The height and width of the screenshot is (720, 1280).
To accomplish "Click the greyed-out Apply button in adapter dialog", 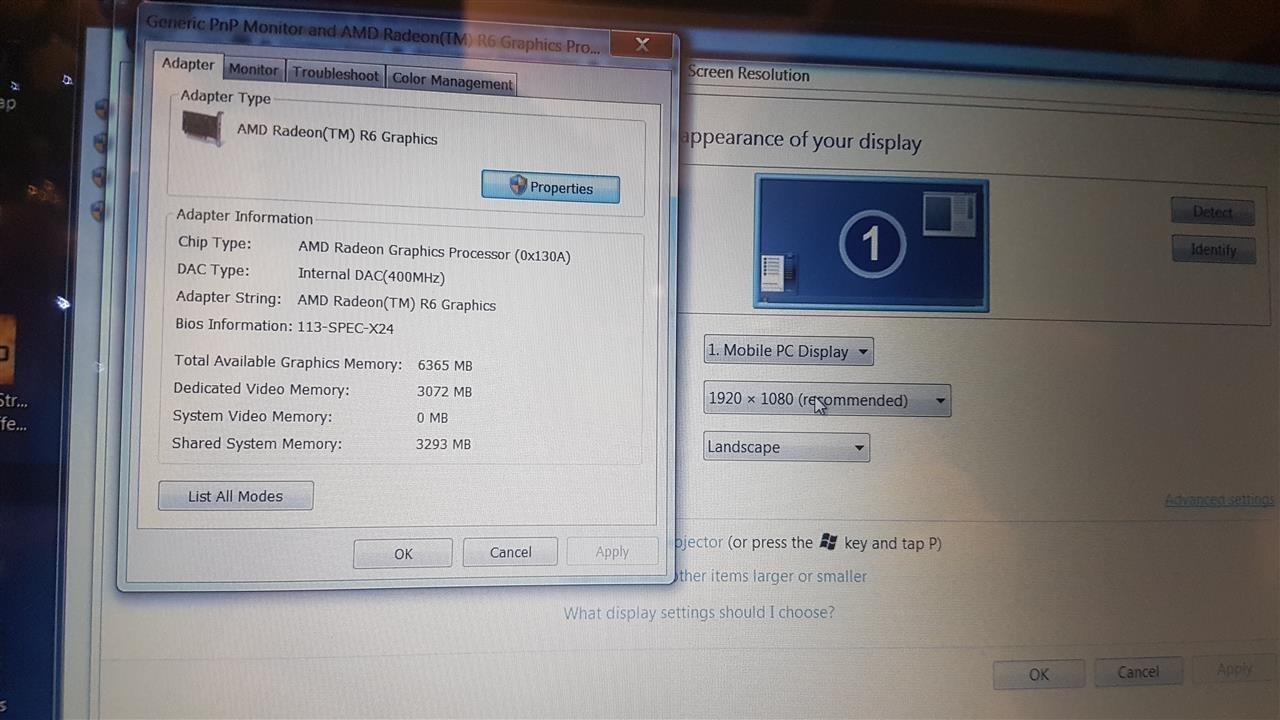I will click(x=612, y=551).
